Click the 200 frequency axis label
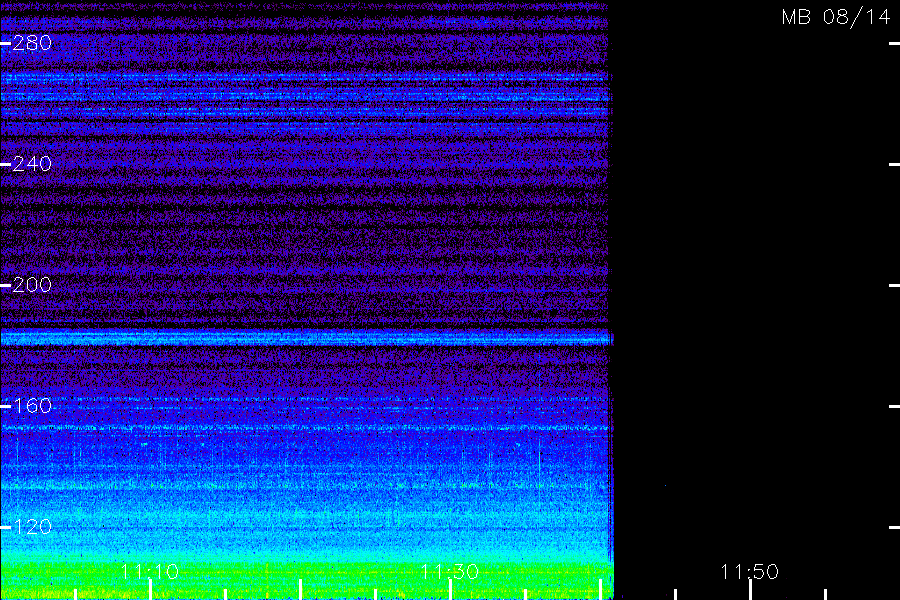Screen dimensions: 900x600 32,285
